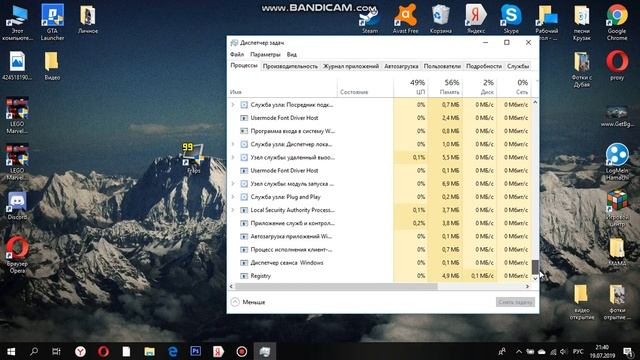The image size is (640, 360).
Task: Expand Узел службы удаленный вызо... row
Action: 233,158
